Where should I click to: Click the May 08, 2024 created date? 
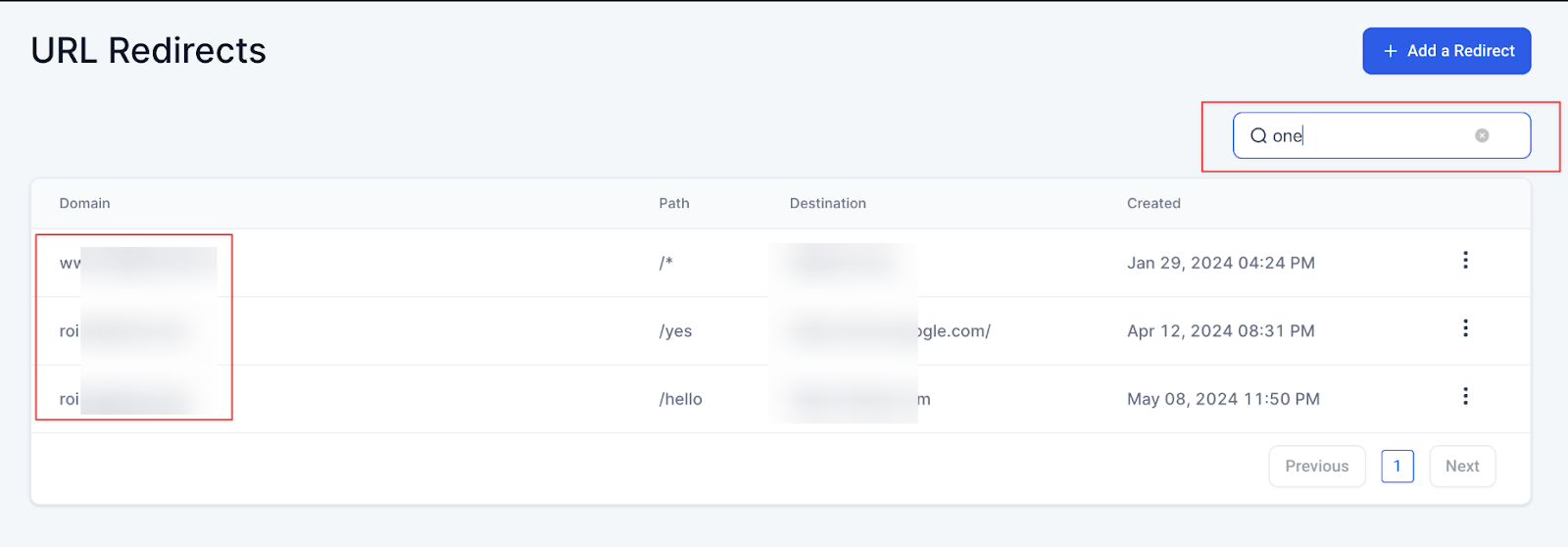point(1223,399)
